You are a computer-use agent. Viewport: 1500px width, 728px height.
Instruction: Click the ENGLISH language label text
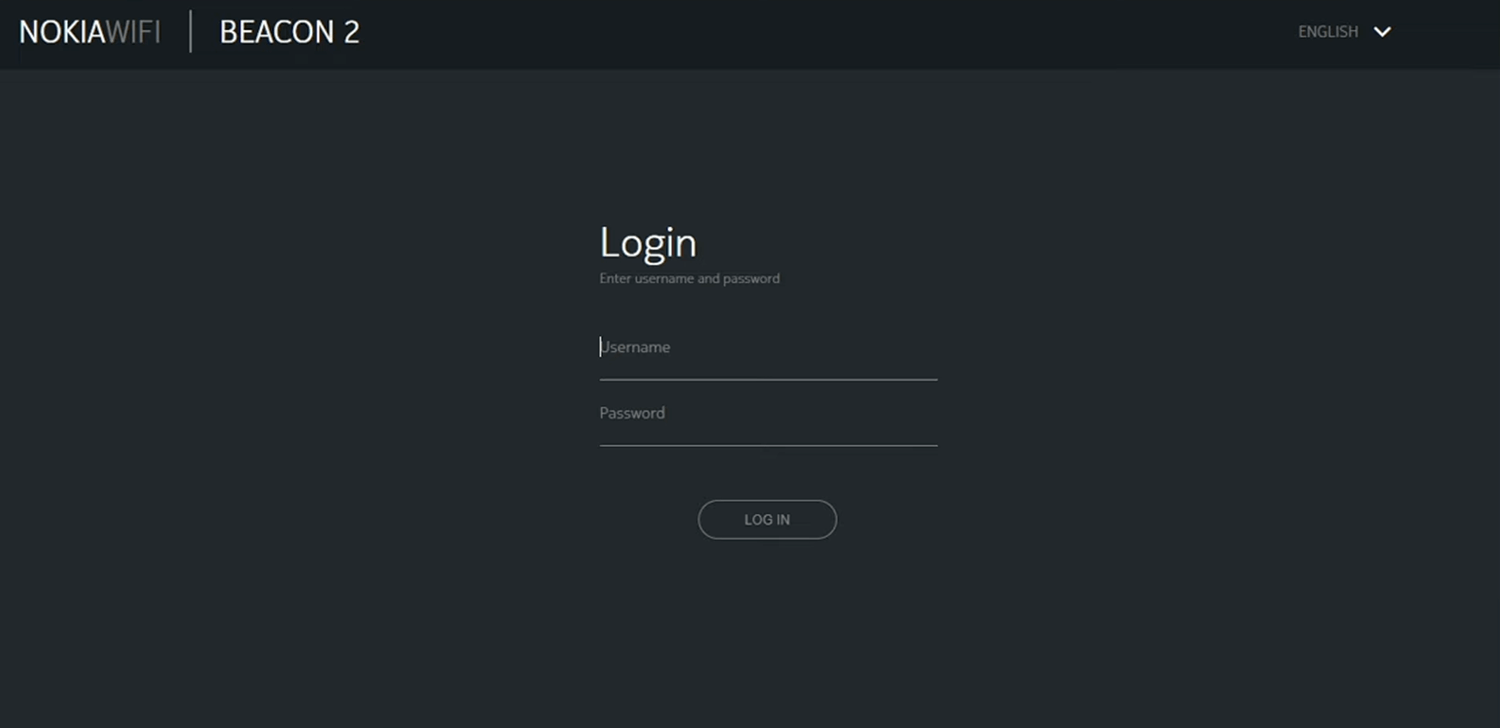pyautogui.click(x=1327, y=32)
